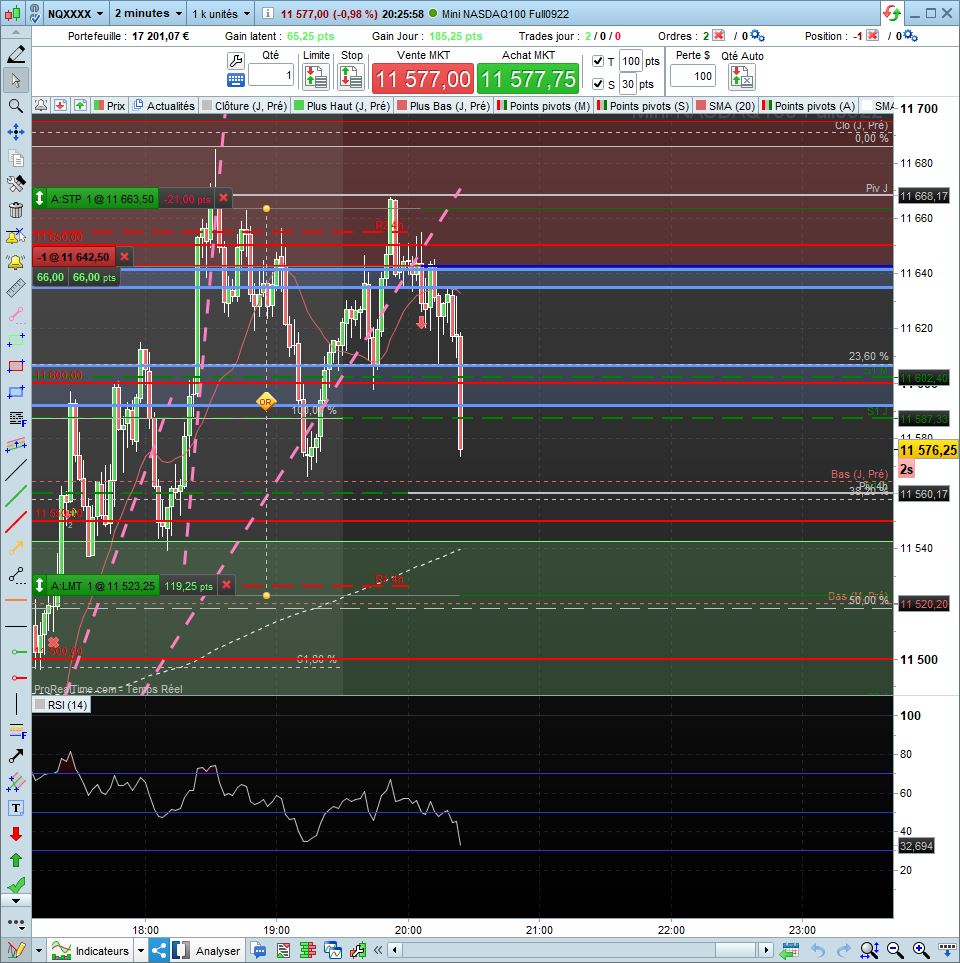Click the zoom in magnifier icon
960x963 pixels.
tap(921, 951)
